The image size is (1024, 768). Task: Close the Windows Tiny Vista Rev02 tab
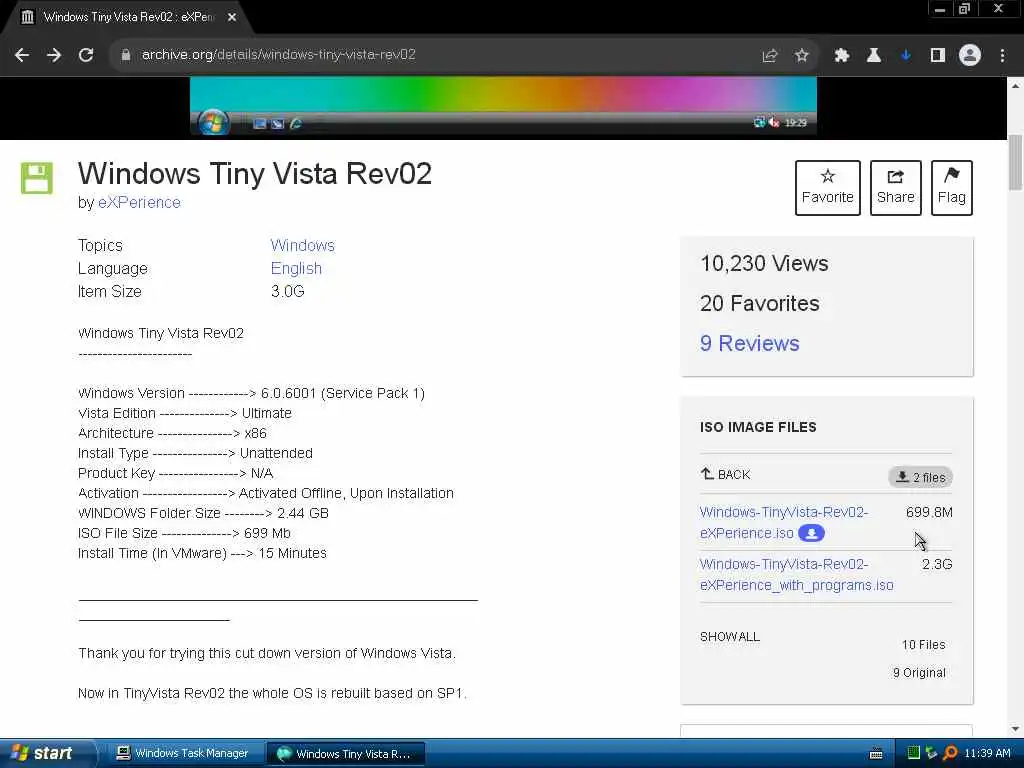(232, 17)
